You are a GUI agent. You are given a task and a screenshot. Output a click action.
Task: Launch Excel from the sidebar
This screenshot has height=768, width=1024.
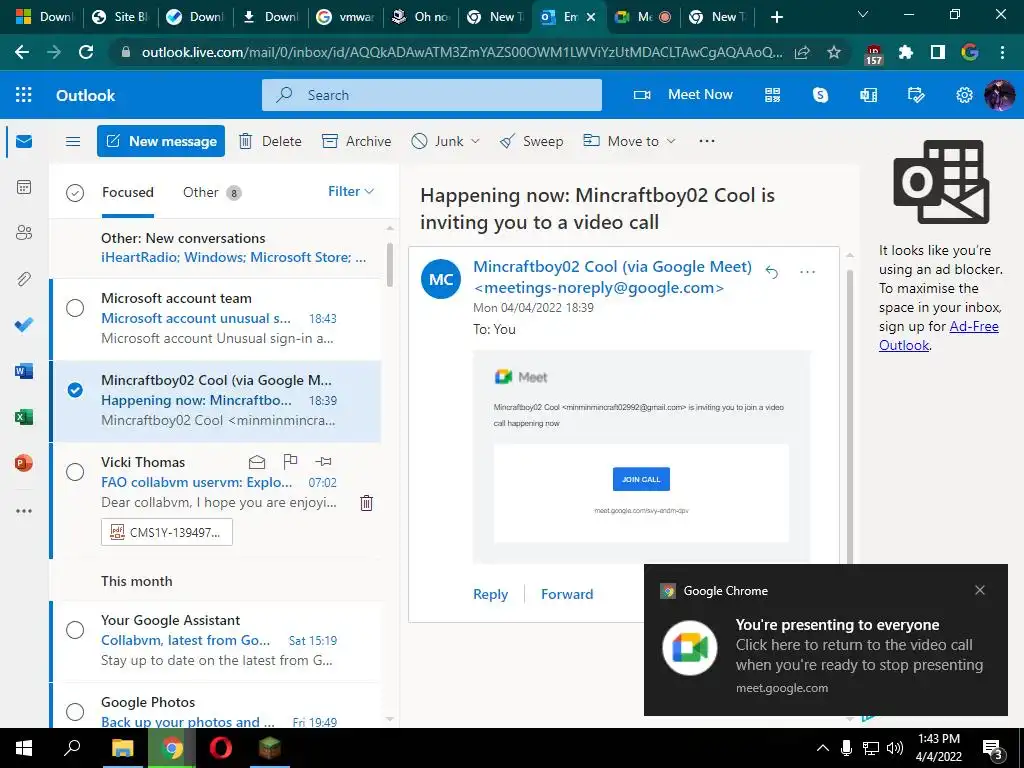24,417
